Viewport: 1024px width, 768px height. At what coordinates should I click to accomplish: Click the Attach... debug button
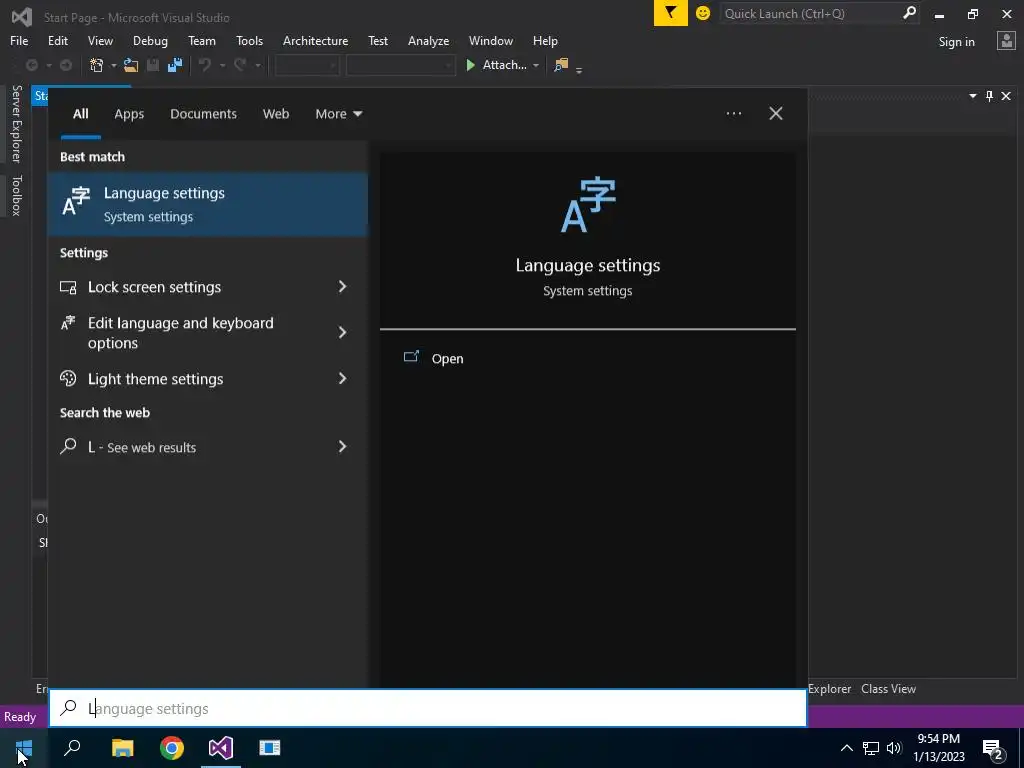click(496, 65)
